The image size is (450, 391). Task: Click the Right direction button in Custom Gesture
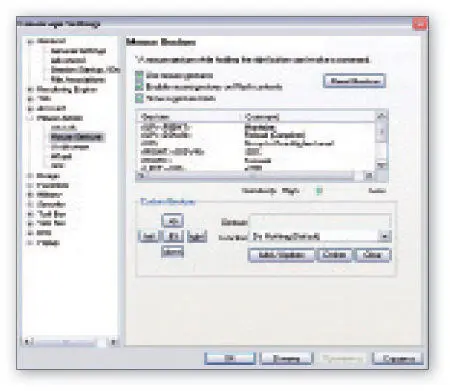coord(197,236)
